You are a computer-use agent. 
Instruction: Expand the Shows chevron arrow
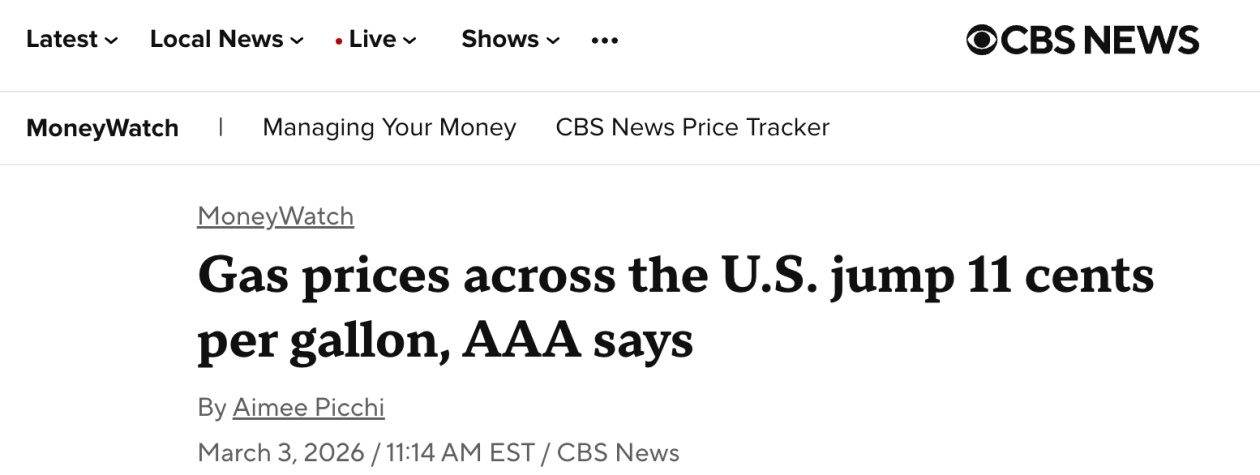[x=553, y=41]
